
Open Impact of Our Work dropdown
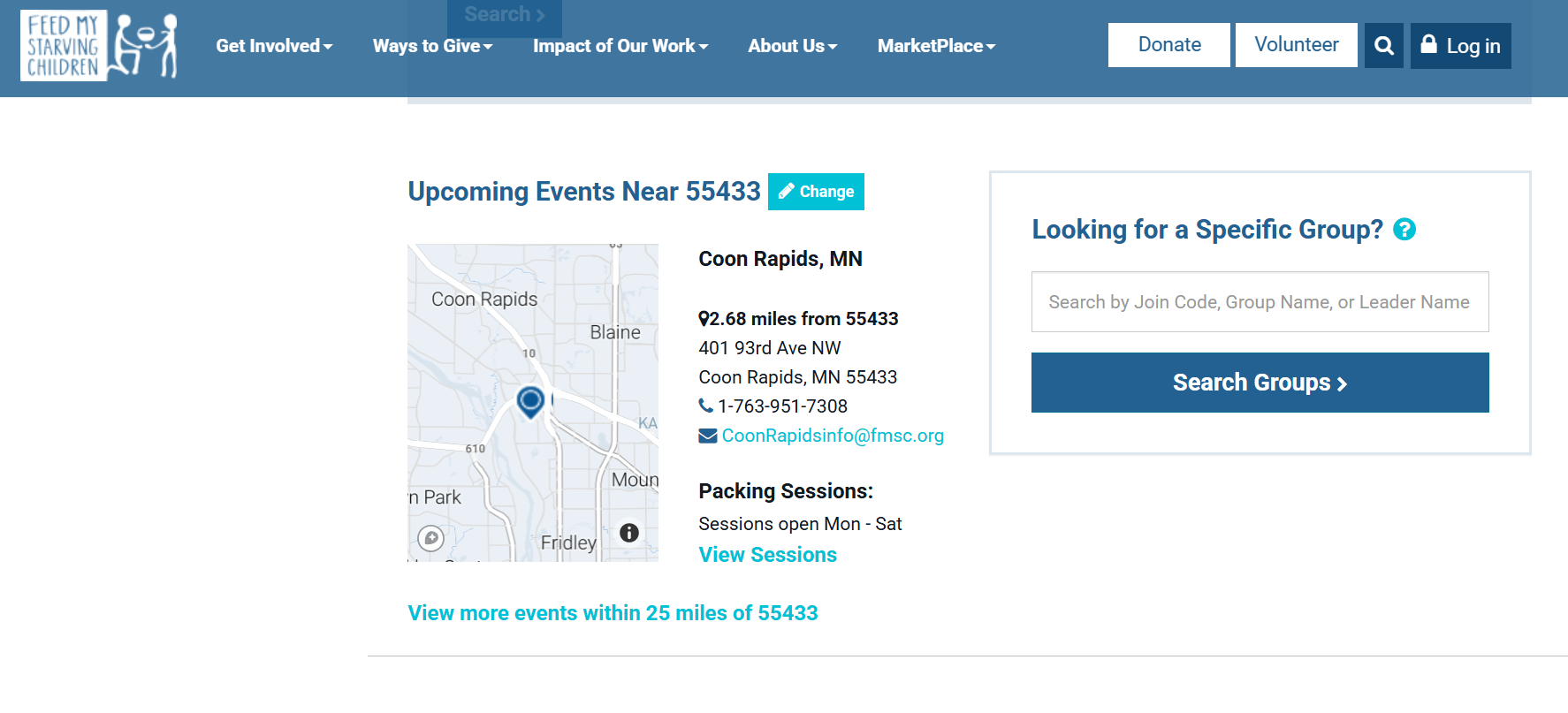coord(620,46)
